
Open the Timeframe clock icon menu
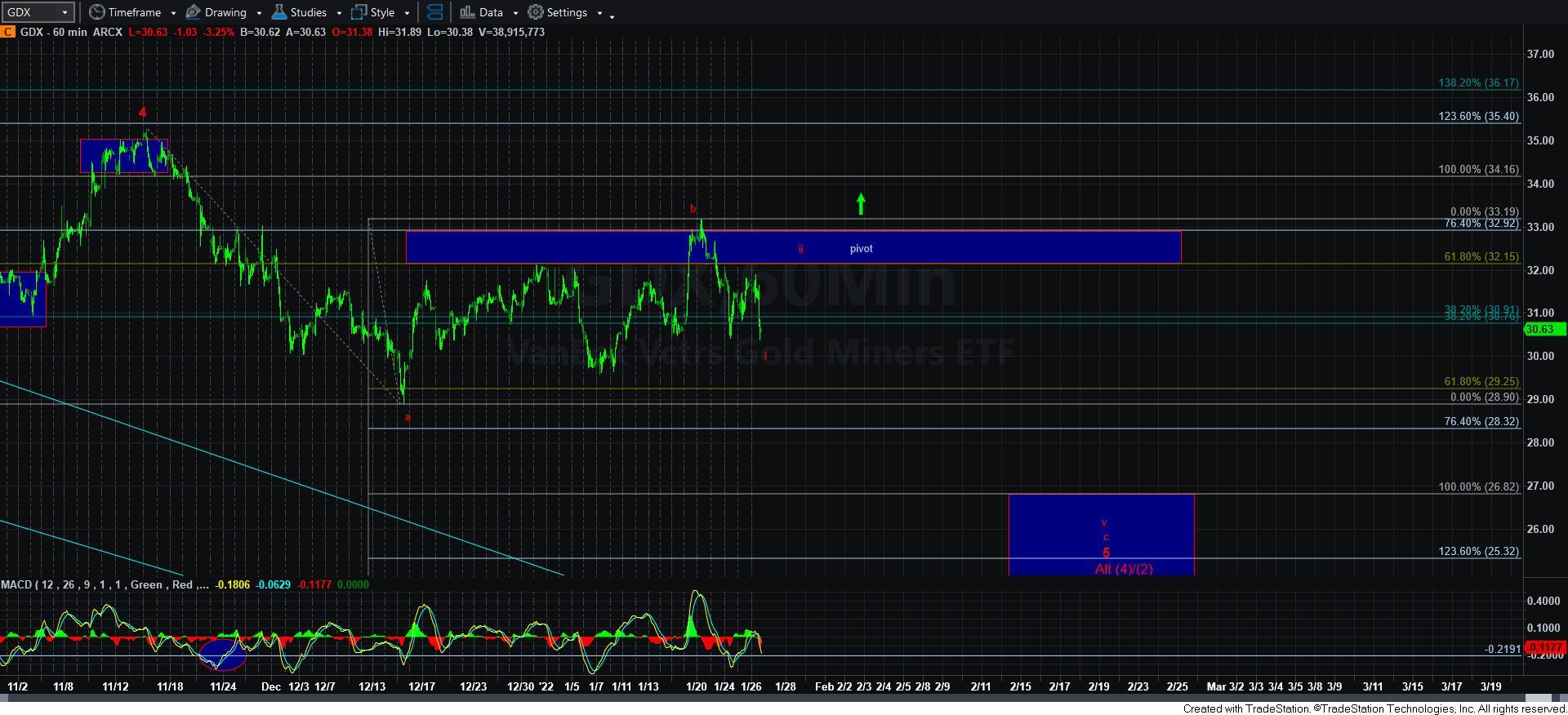tap(97, 12)
